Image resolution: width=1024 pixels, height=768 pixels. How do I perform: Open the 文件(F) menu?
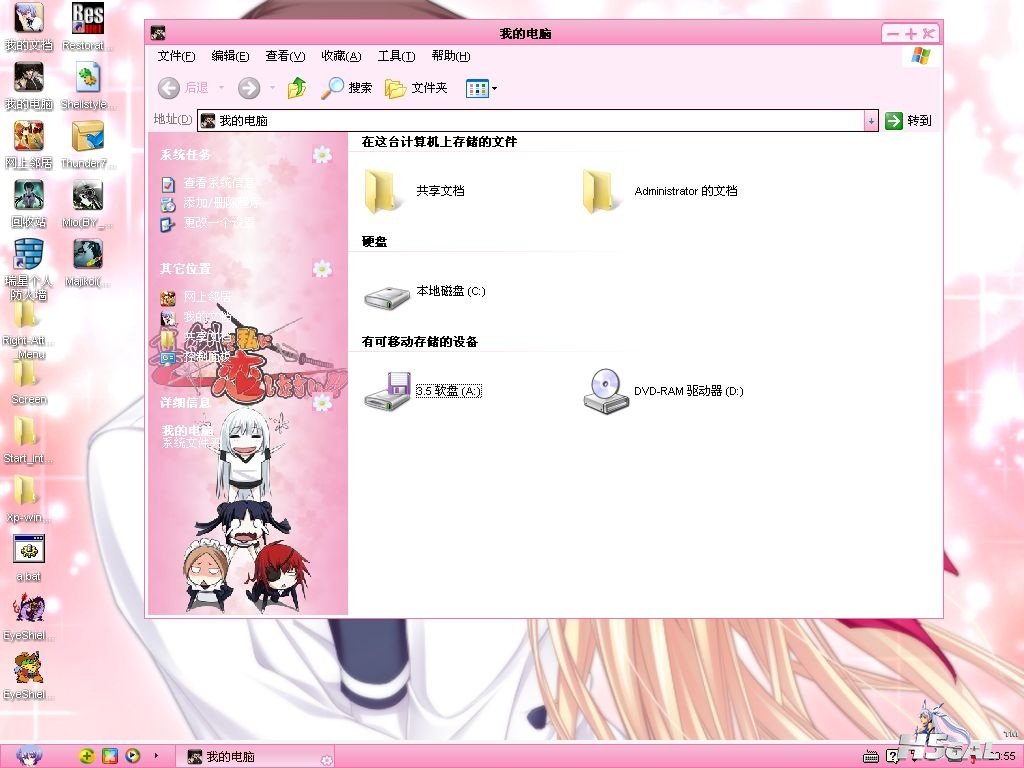tap(176, 56)
